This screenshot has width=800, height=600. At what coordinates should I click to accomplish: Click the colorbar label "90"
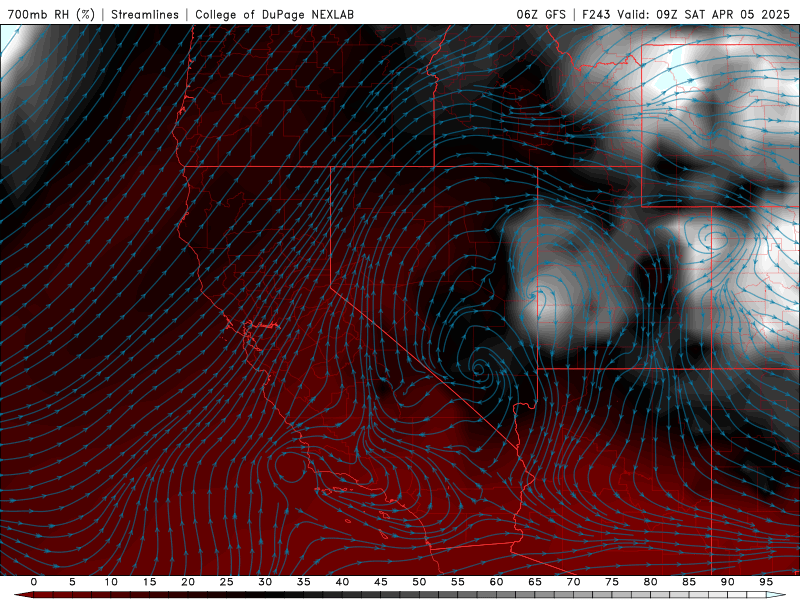[727, 582]
